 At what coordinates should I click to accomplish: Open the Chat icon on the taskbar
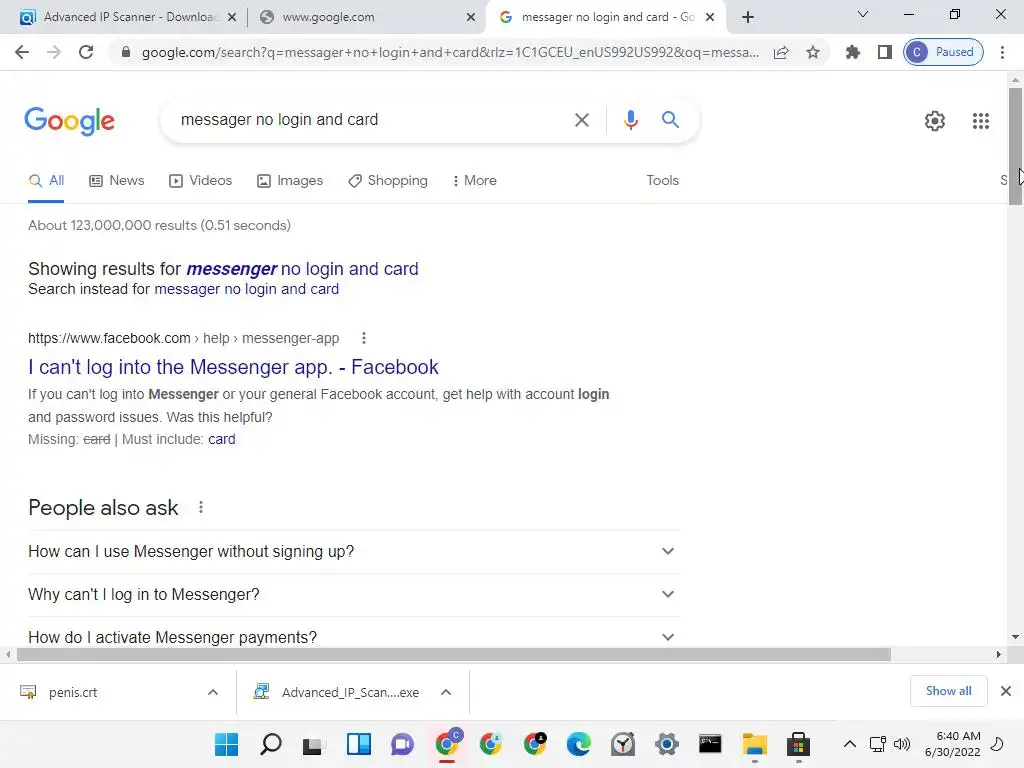click(402, 744)
